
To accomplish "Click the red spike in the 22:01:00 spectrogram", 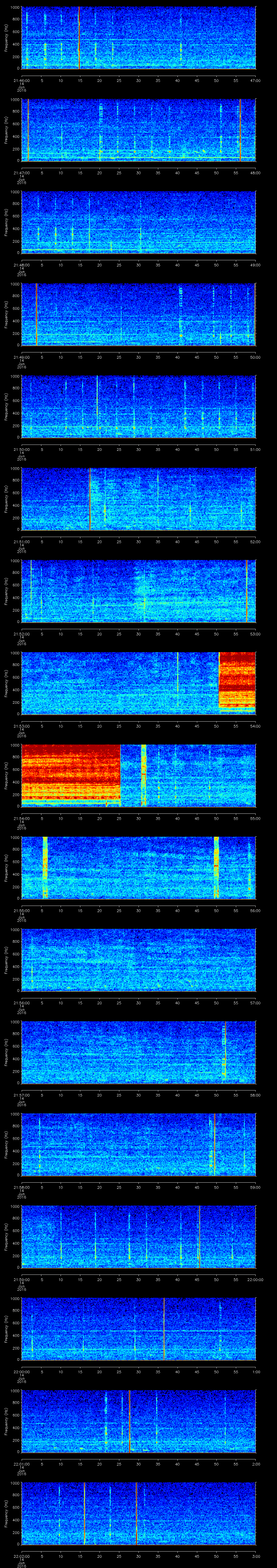I will (x=129, y=1421).
